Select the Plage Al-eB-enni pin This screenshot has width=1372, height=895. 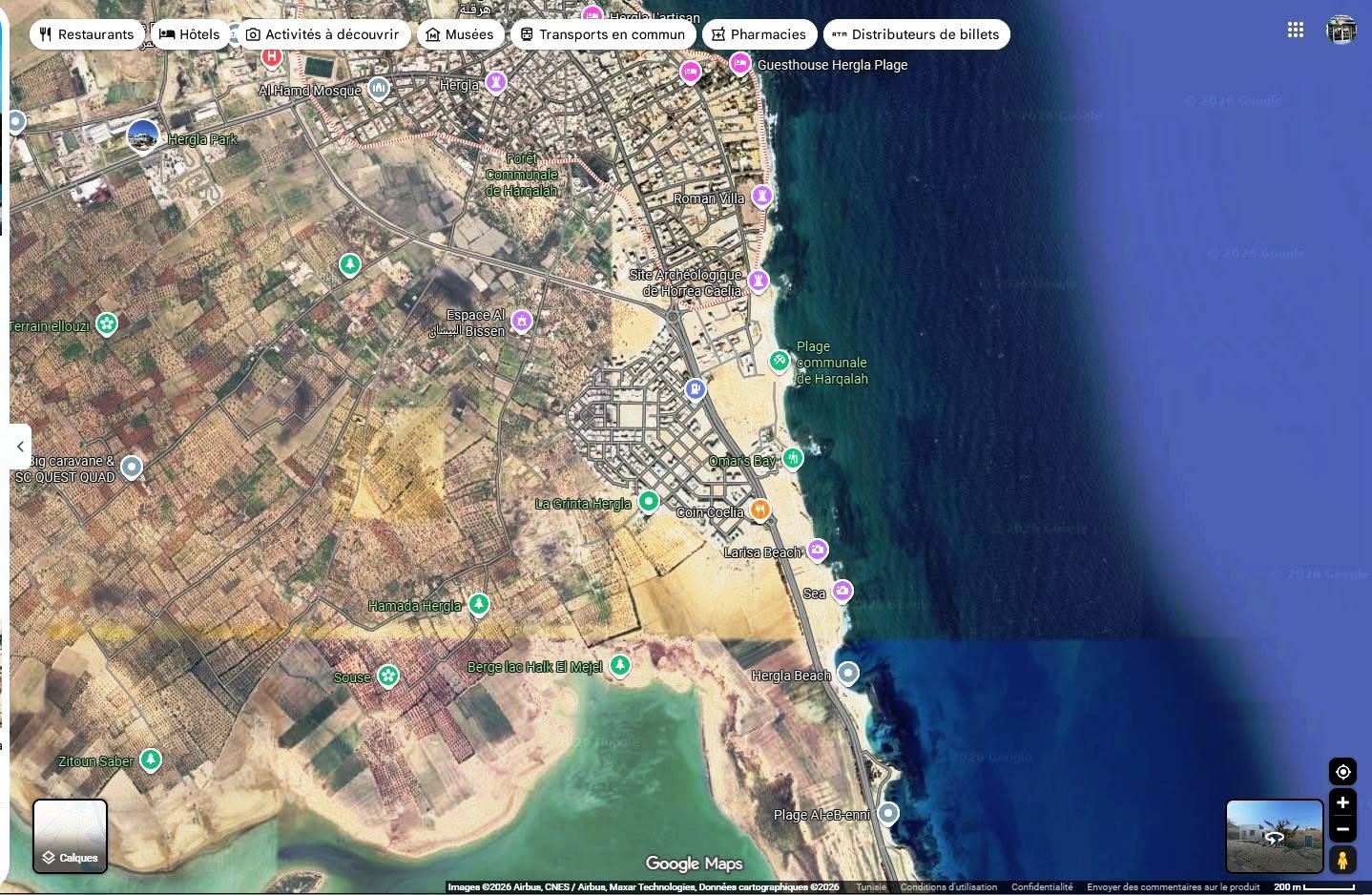point(888,814)
